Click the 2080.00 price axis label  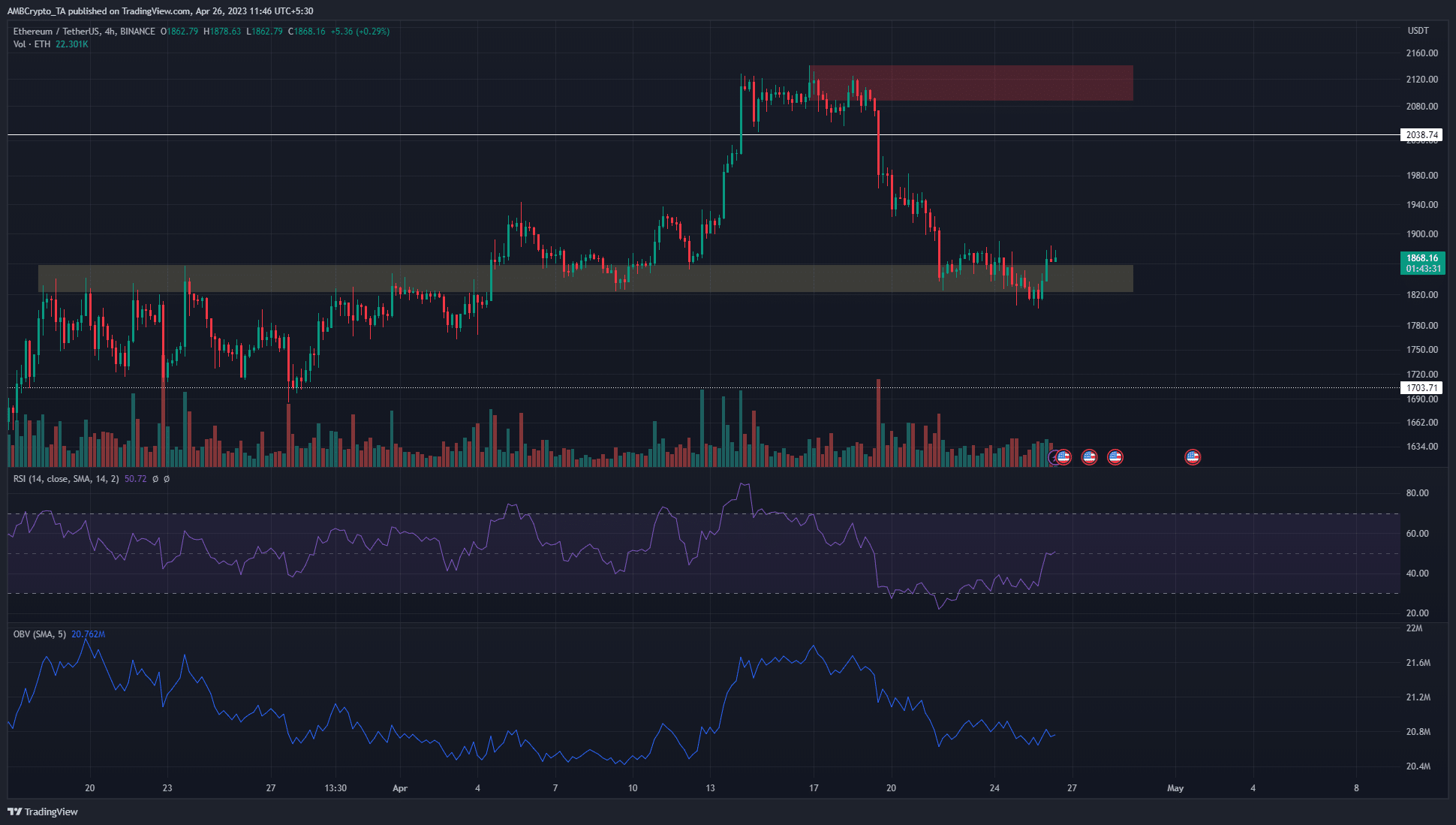pyautogui.click(x=1422, y=107)
